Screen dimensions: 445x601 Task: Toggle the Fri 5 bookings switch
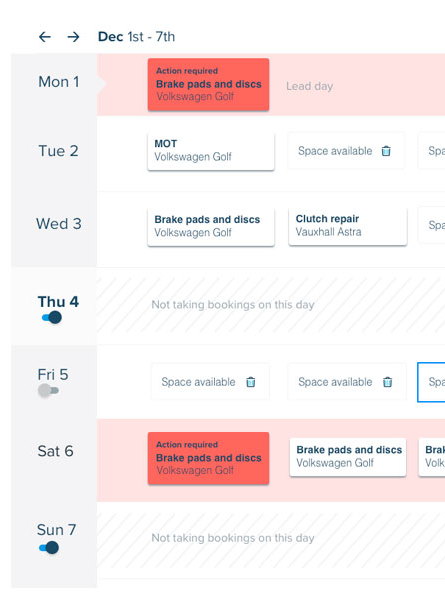click(48, 391)
